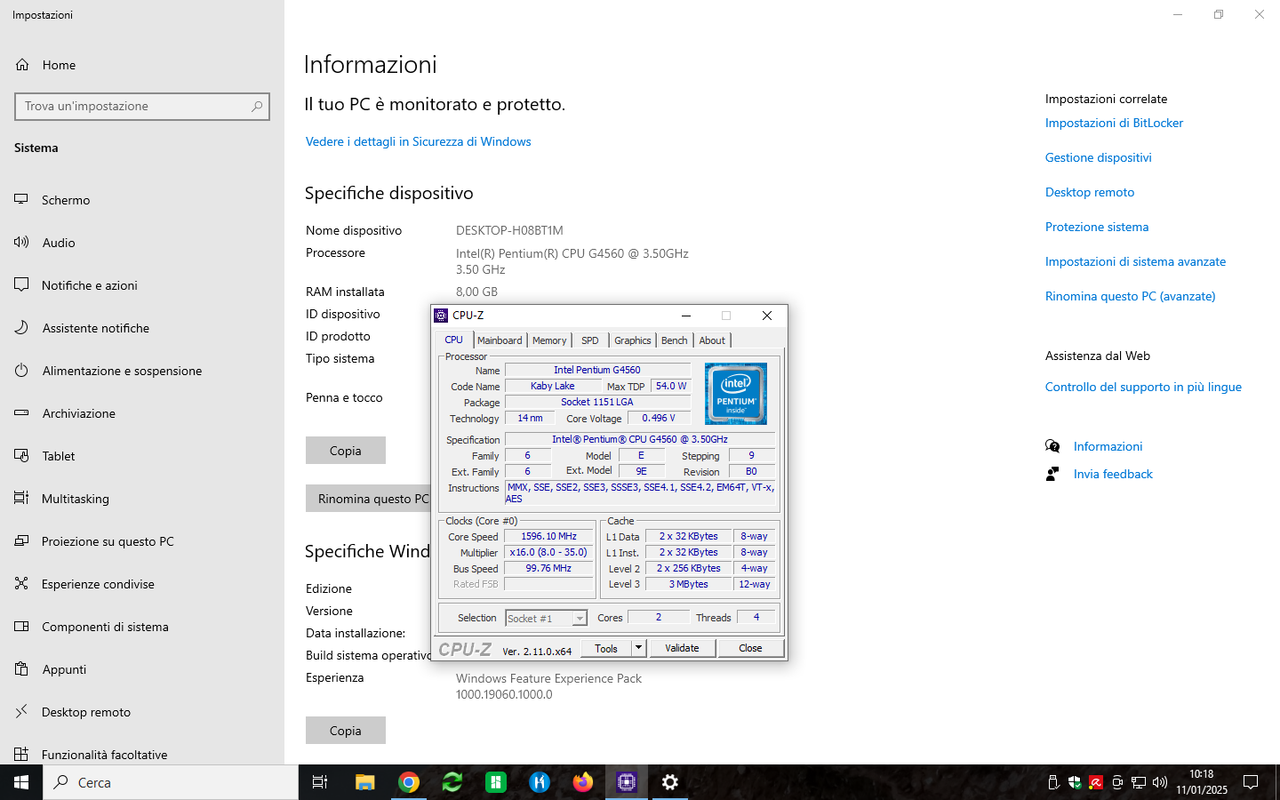The height and width of the screenshot is (800, 1280).
Task: Open Google Chrome from taskbar
Action: [x=408, y=782]
